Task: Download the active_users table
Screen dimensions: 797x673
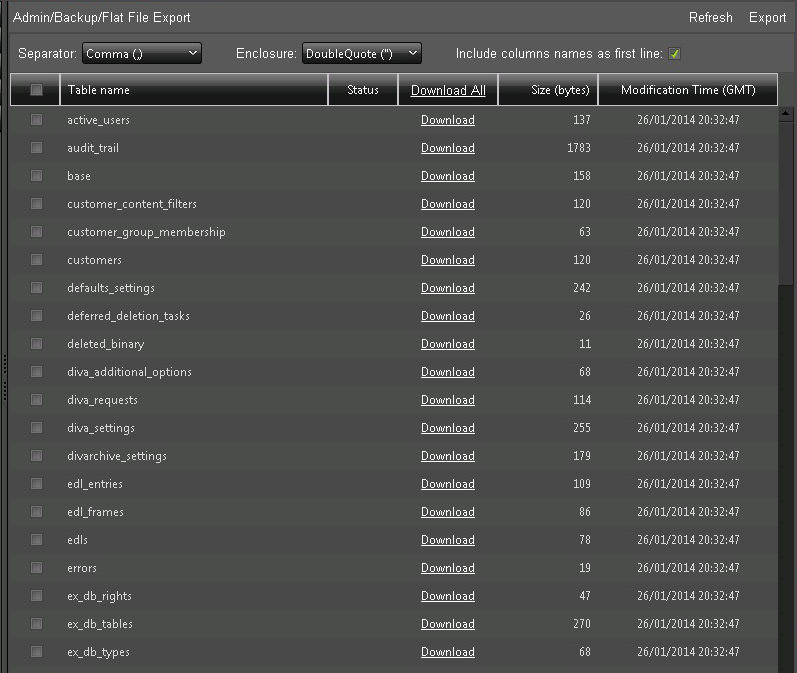Action: pyautogui.click(x=448, y=120)
